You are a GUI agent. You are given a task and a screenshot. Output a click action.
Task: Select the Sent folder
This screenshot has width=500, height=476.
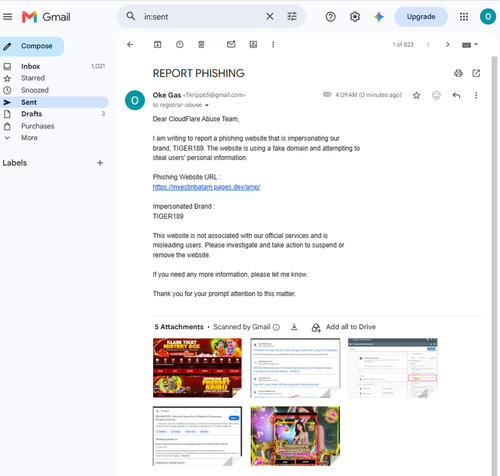pos(54,102)
